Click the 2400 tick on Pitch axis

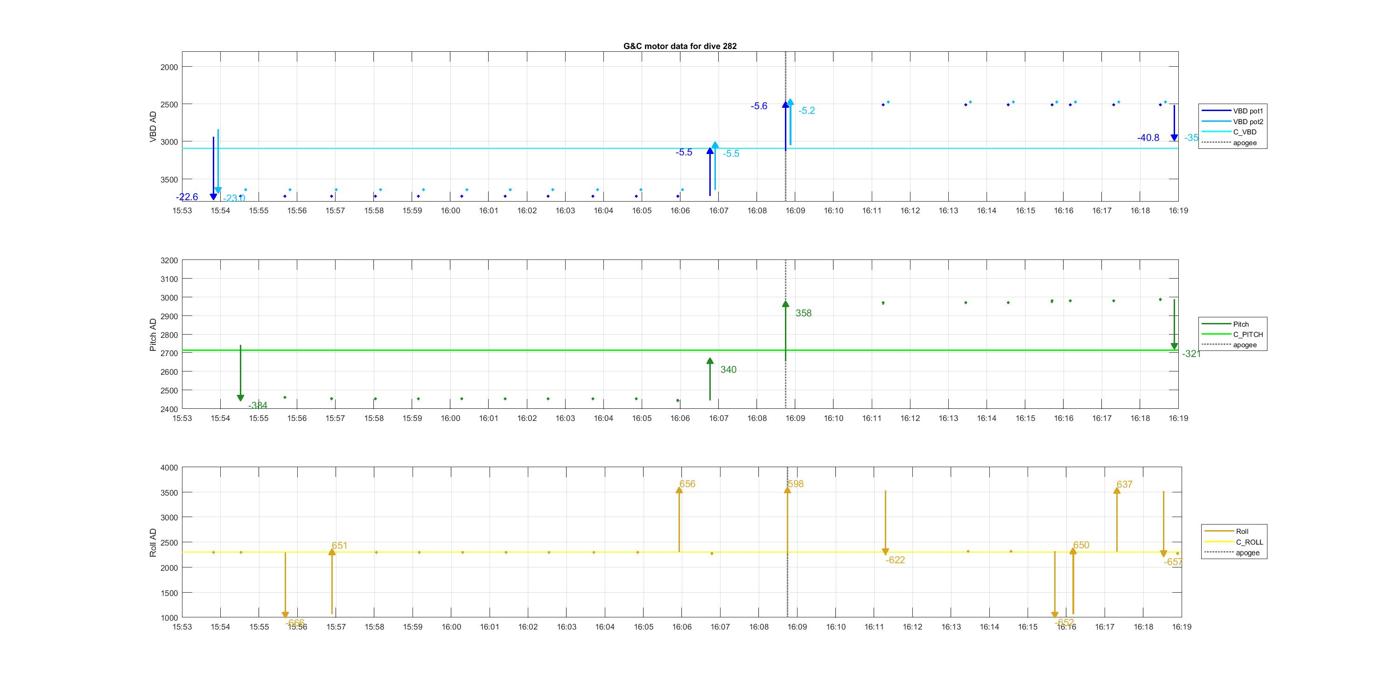coord(168,409)
